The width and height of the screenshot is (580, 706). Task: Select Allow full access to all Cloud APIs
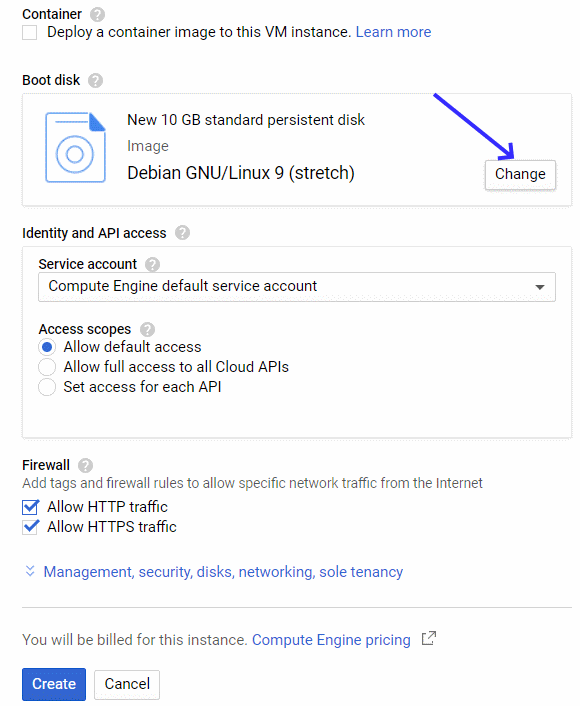click(47, 367)
